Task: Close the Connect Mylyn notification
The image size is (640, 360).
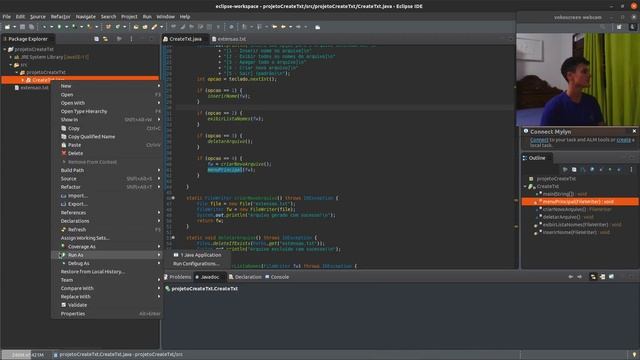Action: click(634, 131)
